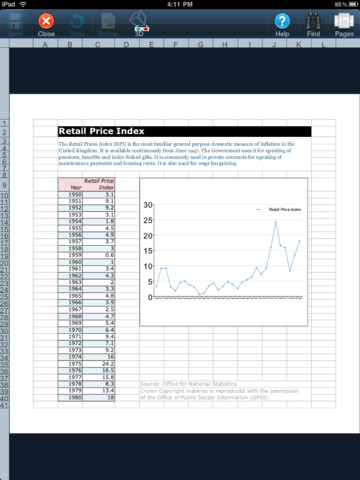
Task: Click the blue RPI description paragraph
Action: coord(177,154)
